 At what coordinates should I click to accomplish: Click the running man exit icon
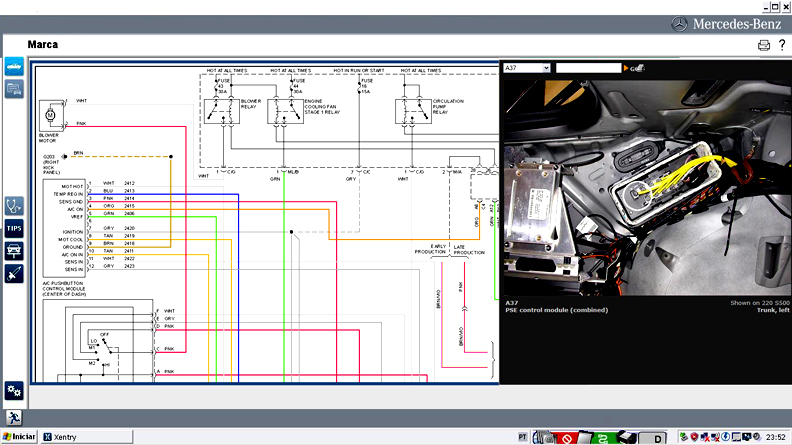pos(14,418)
